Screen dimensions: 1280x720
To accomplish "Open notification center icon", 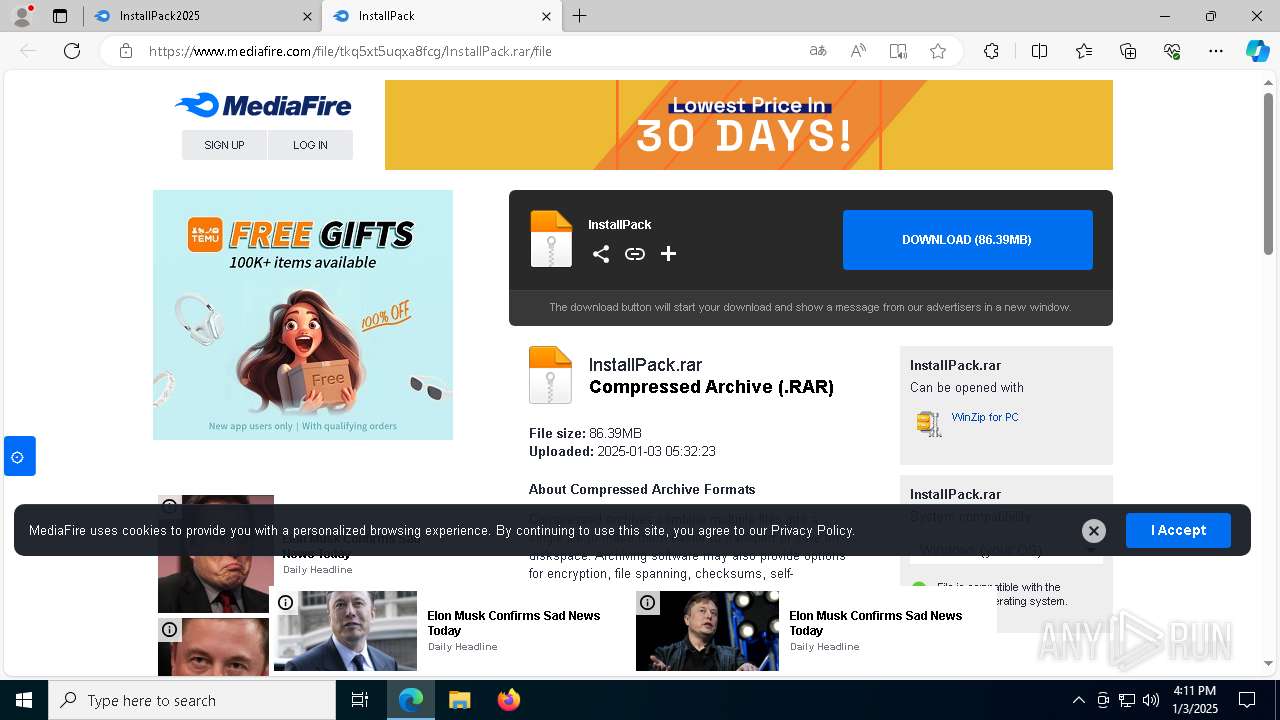I will (x=1247, y=700).
